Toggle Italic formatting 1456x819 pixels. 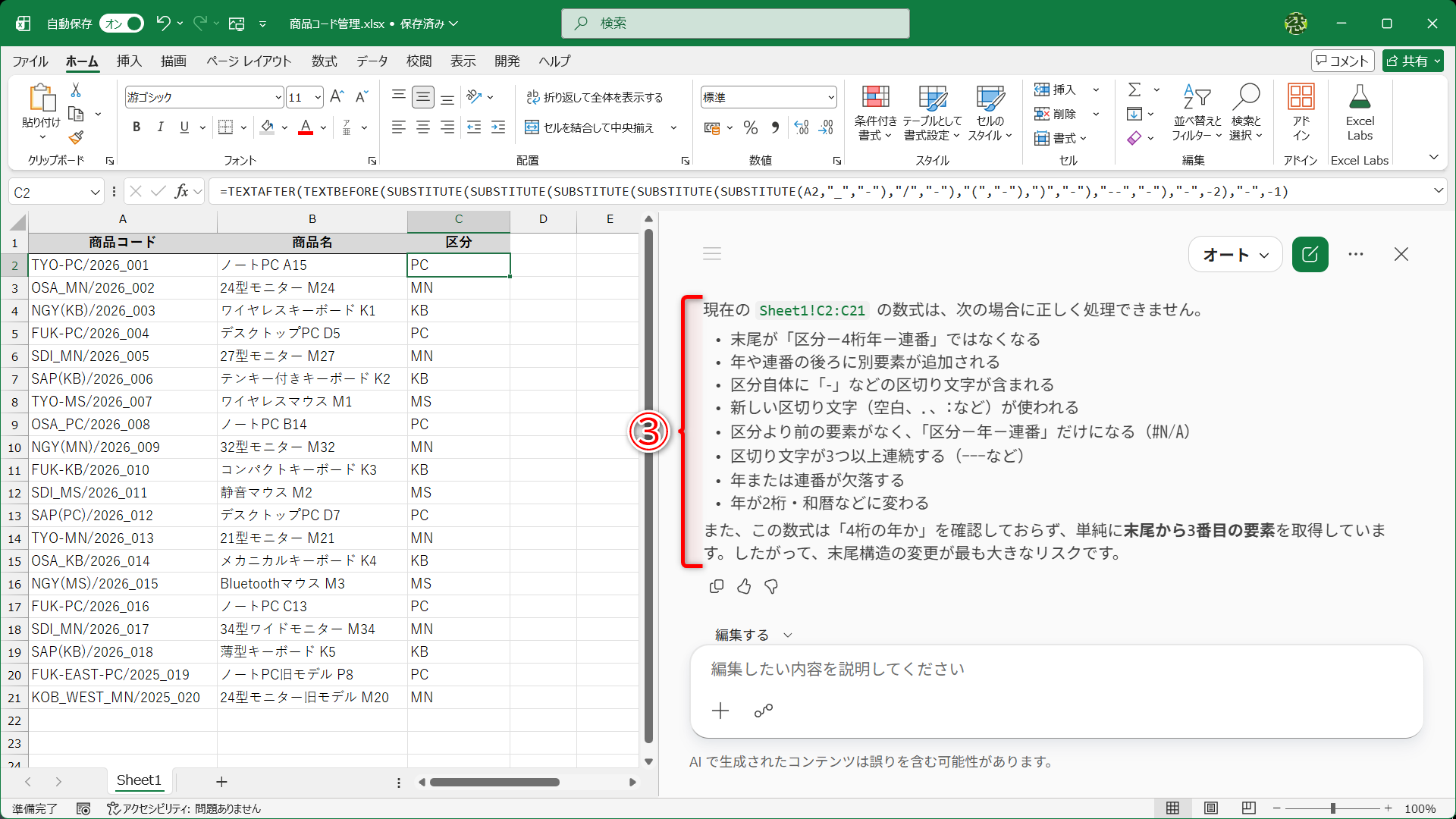(x=160, y=127)
